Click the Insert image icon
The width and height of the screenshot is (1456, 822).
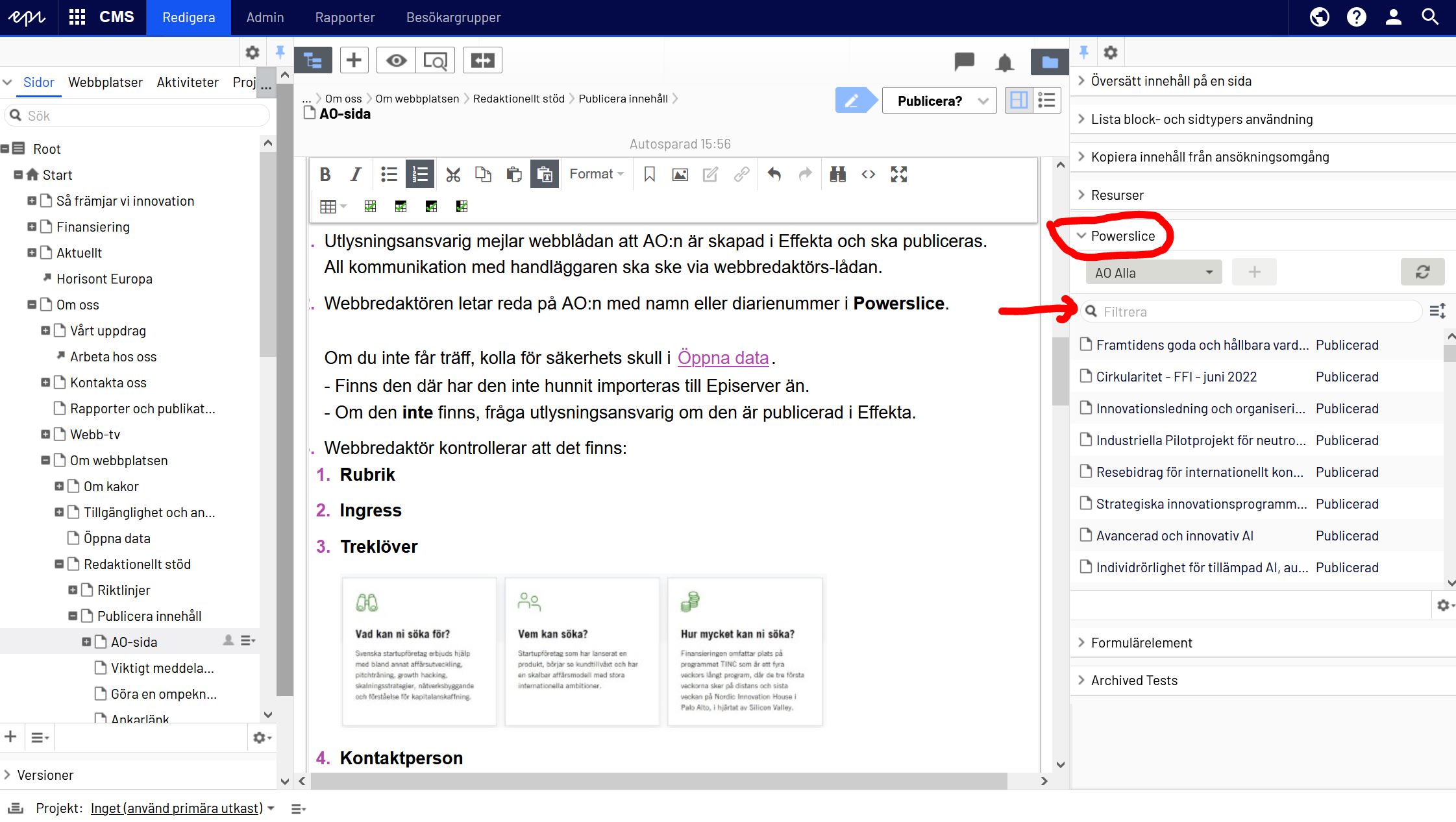click(680, 174)
